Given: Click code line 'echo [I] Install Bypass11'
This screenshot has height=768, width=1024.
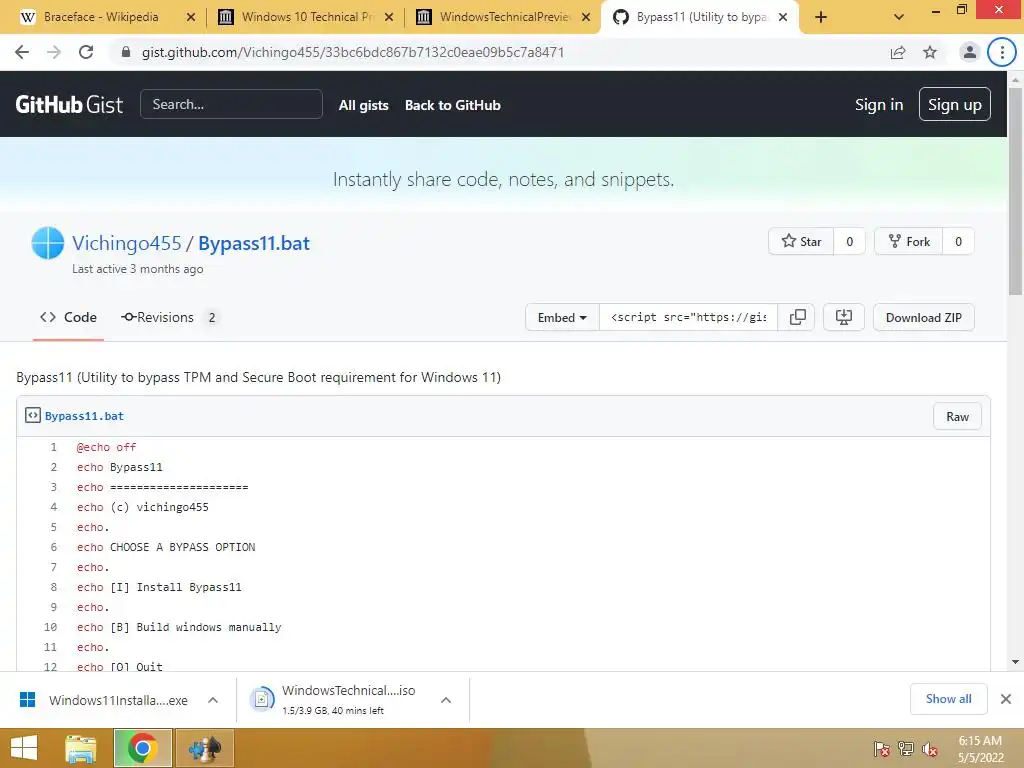Looking at the screenshot, I should coord(159,587).
